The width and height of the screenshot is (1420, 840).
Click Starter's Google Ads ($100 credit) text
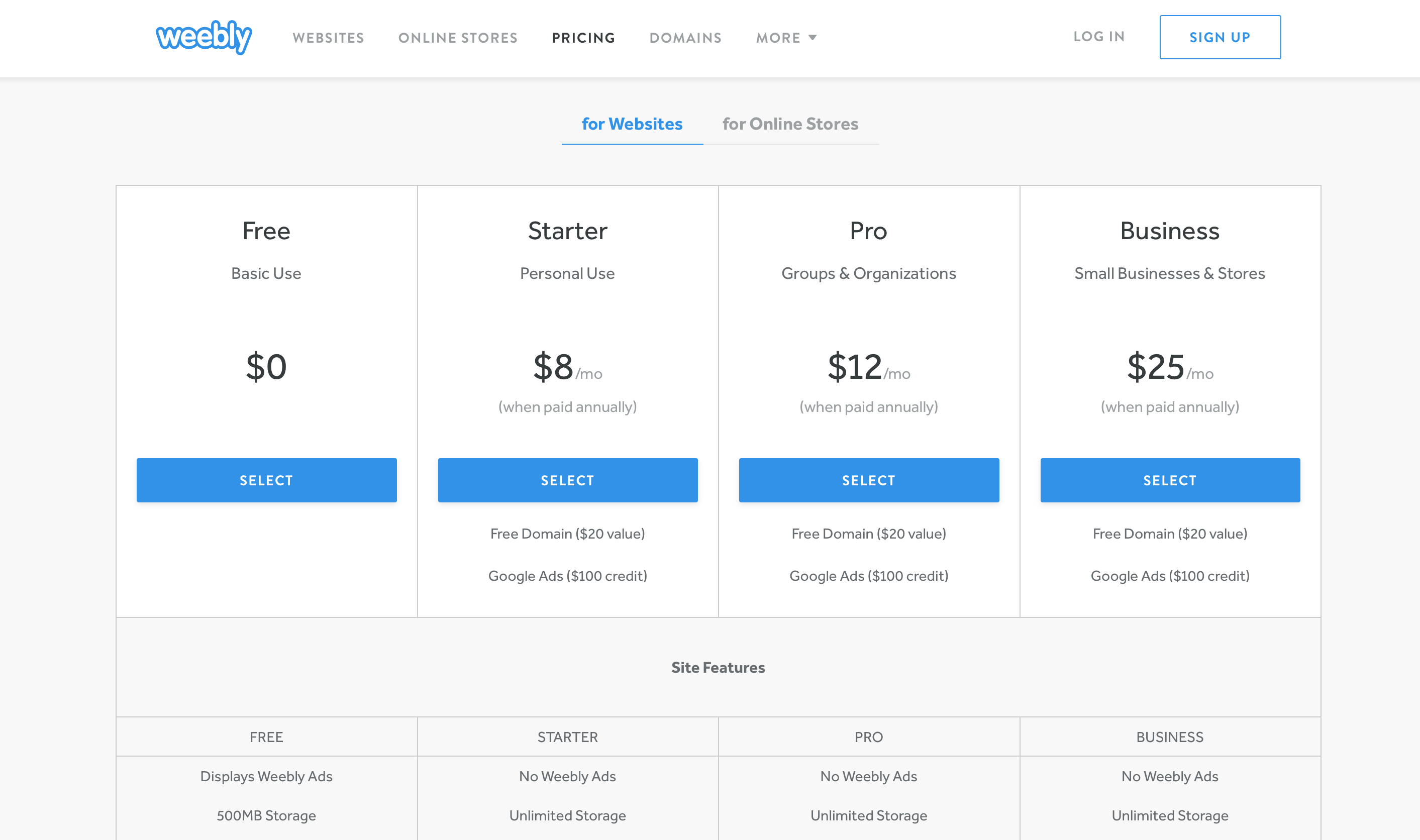[x=568, y=576]
